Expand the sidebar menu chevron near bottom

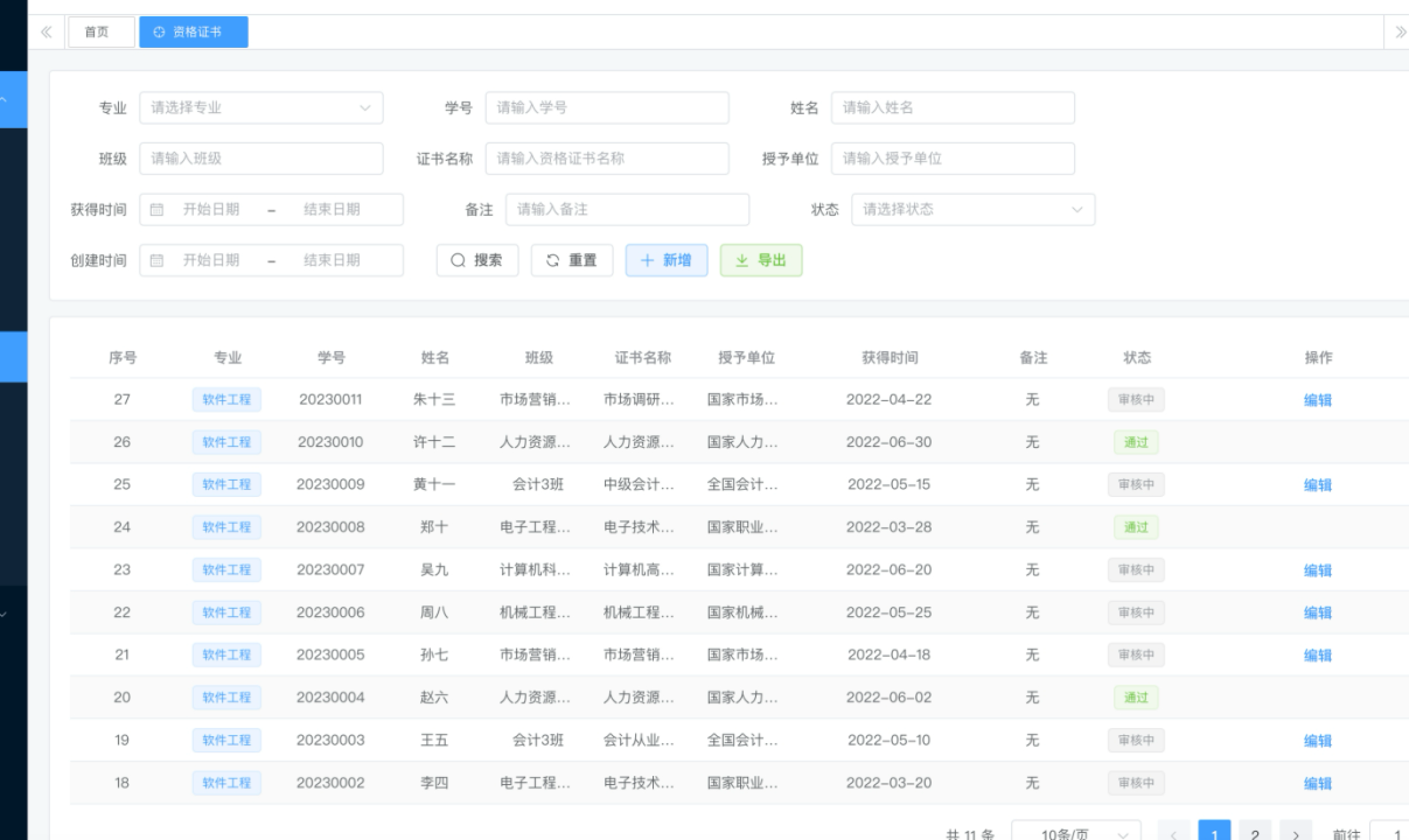coord(4,614)
